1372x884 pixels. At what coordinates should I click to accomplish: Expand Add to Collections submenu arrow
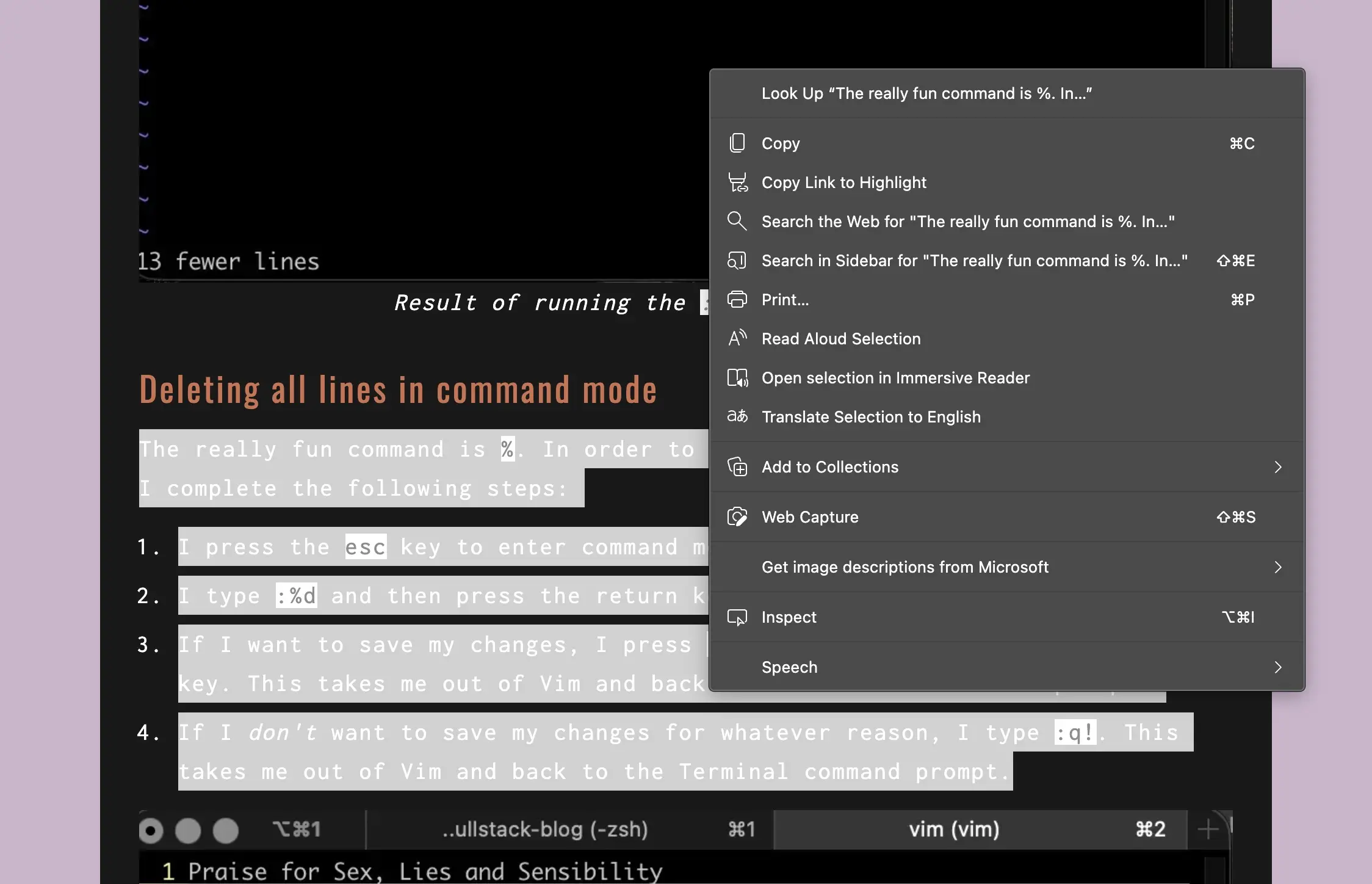point(1278,466)
